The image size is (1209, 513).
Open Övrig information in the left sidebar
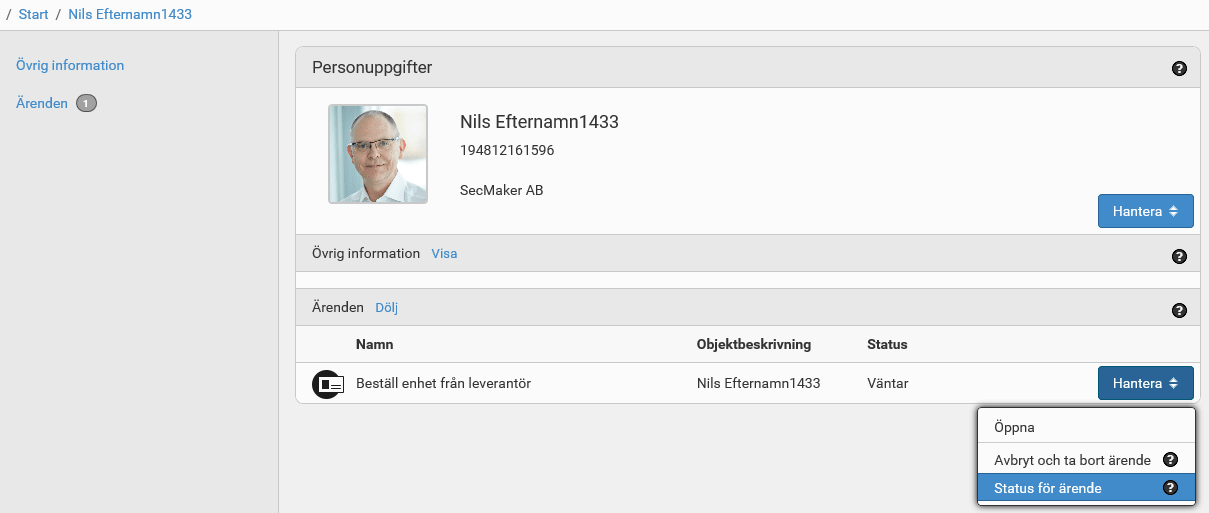(x=70, y=65)
